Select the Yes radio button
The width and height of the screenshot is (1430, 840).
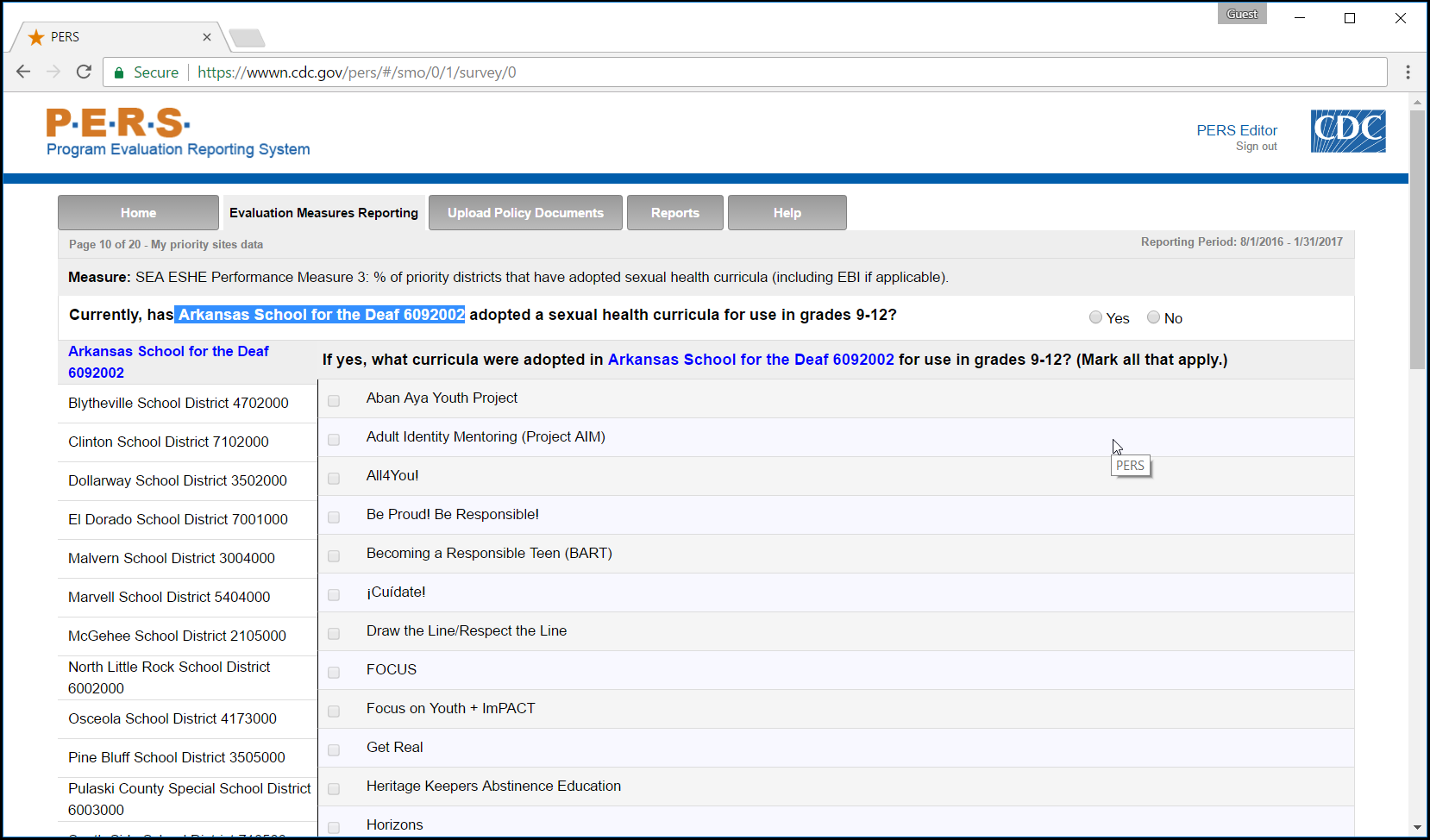tap(1095, 317)
